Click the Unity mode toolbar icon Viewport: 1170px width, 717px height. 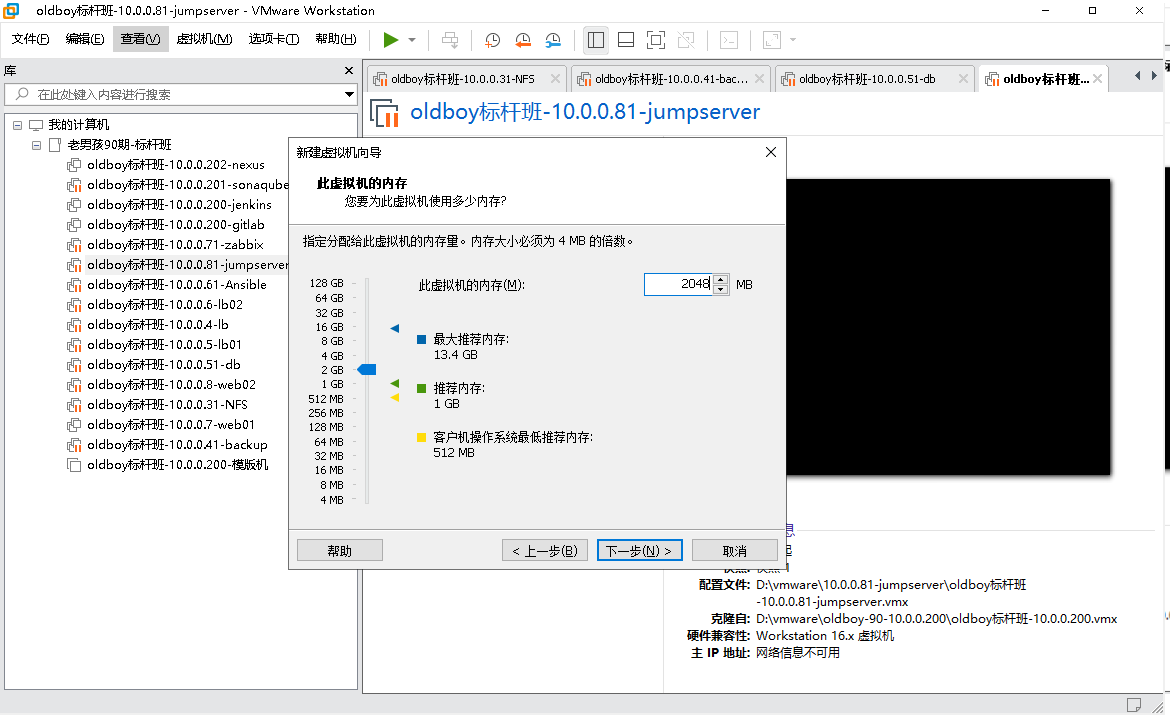coord(686,40)
